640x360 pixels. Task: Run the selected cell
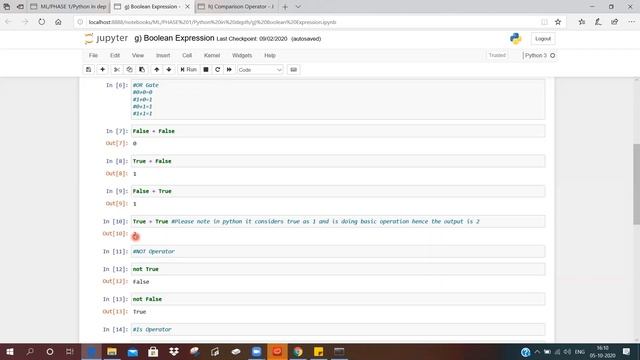189,70
